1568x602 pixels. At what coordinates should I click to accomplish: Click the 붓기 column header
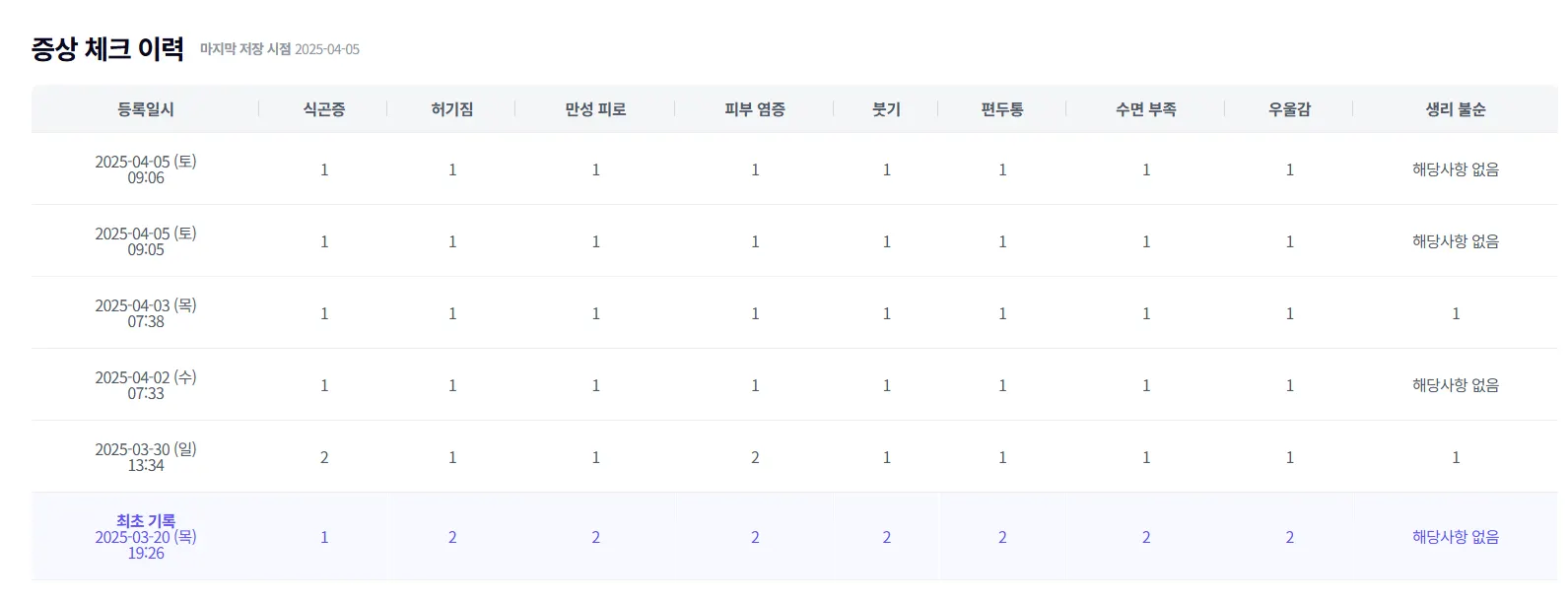click(886, 109)
